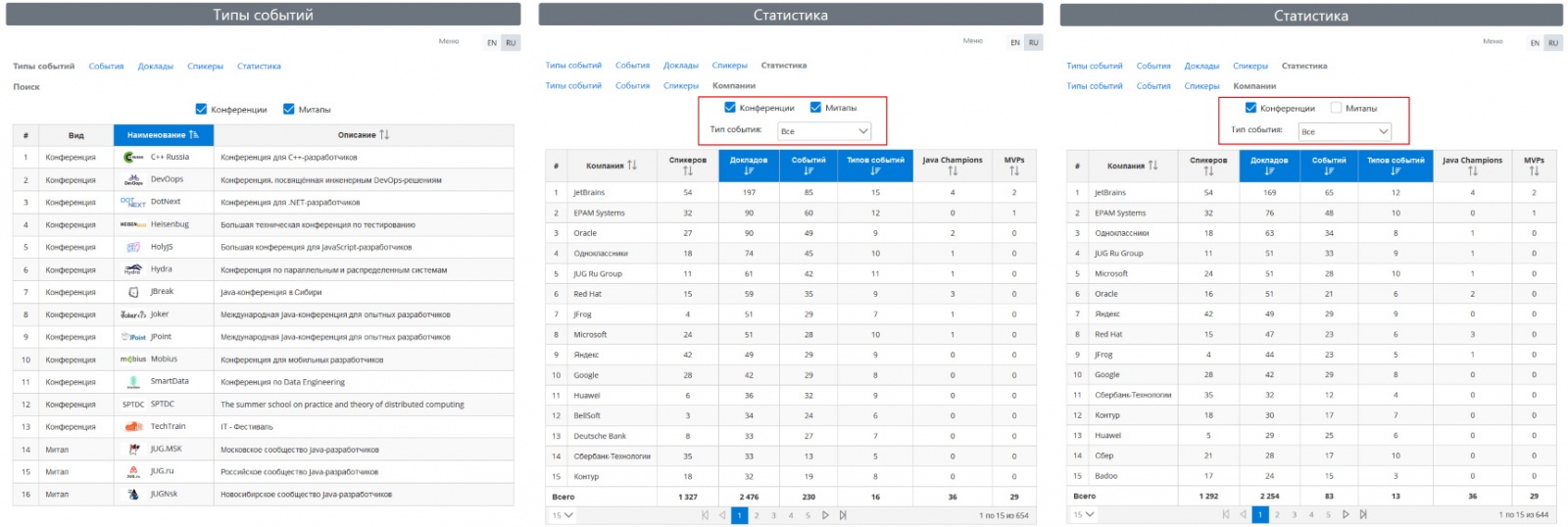Click Типов событий column header in middle panel
Image resolution: width=1568 pixels, height=527 pixels.
(x=875, y=165)
